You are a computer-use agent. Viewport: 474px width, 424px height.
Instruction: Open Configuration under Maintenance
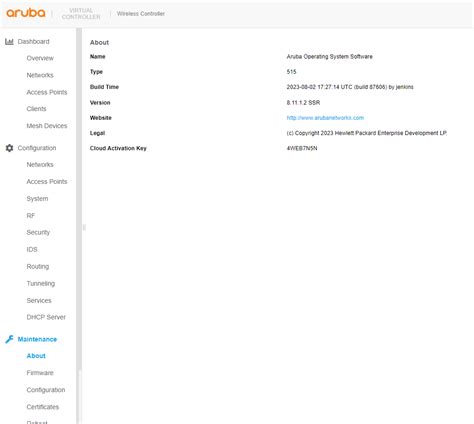click(46, 390)
